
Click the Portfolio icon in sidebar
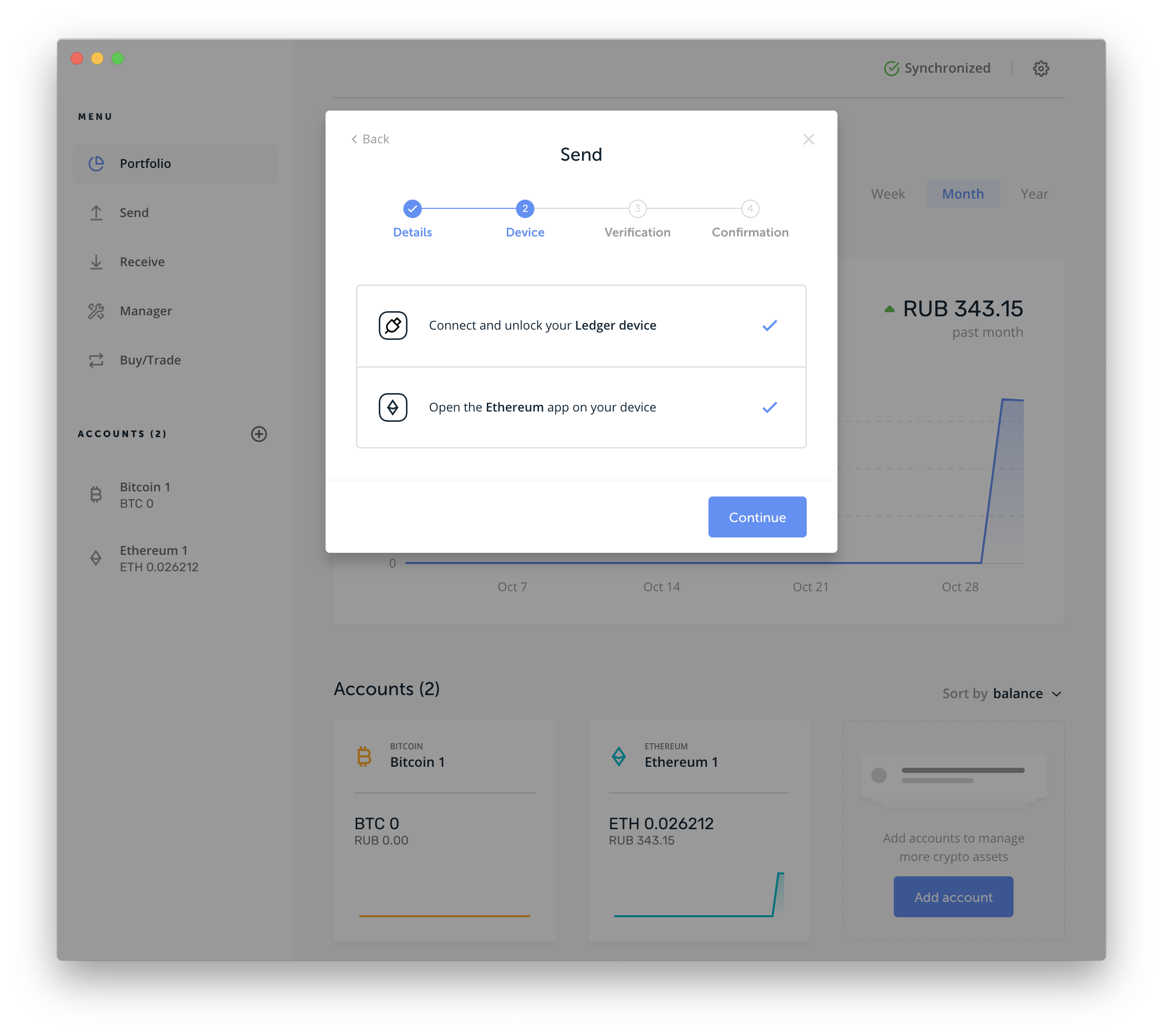click(97, 163)
